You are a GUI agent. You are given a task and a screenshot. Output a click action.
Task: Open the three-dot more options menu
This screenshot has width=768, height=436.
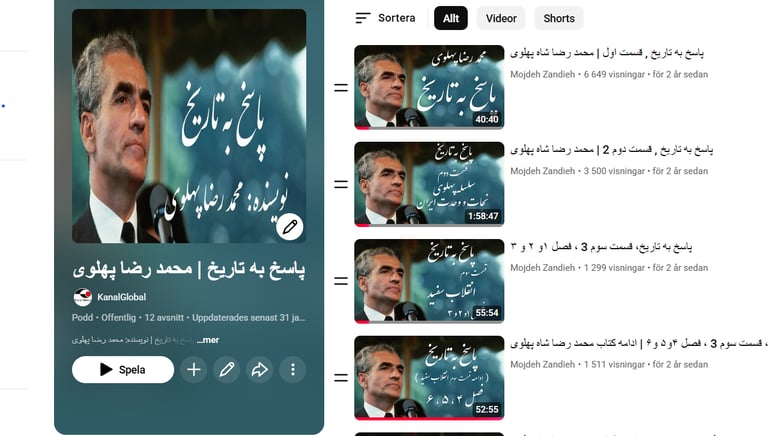293,369
